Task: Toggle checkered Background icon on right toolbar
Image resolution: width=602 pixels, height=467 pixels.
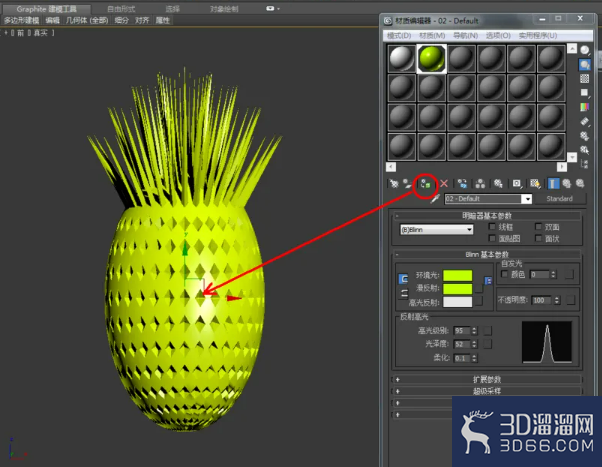Action: 584,79
